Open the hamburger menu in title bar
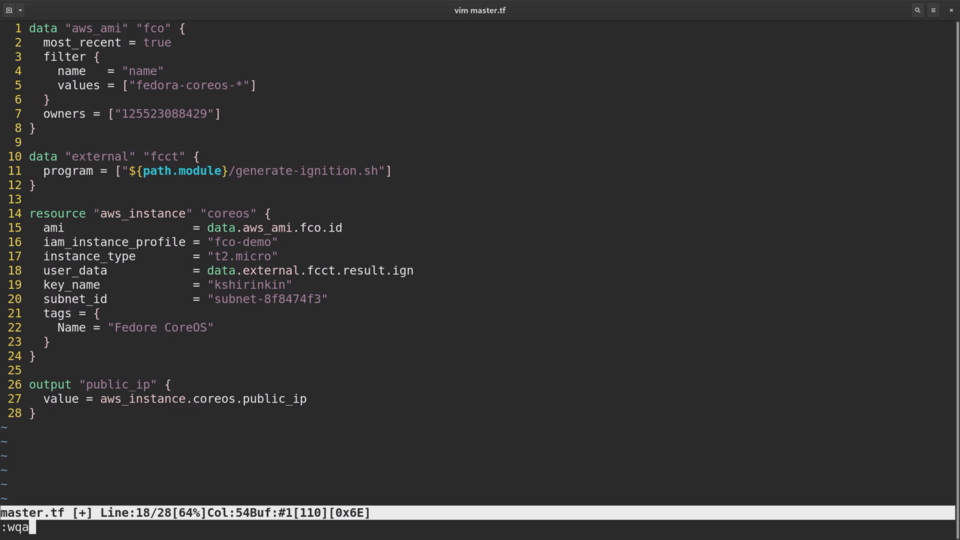 [x=933, y=10]
